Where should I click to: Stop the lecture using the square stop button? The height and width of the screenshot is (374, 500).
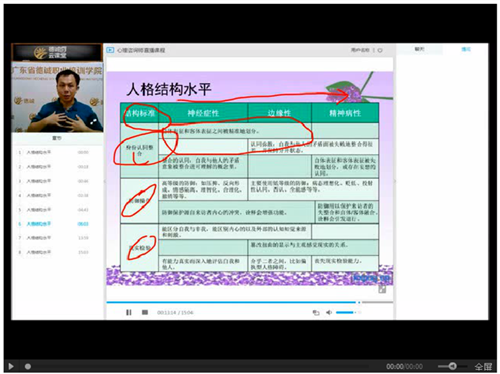[145, 312]
